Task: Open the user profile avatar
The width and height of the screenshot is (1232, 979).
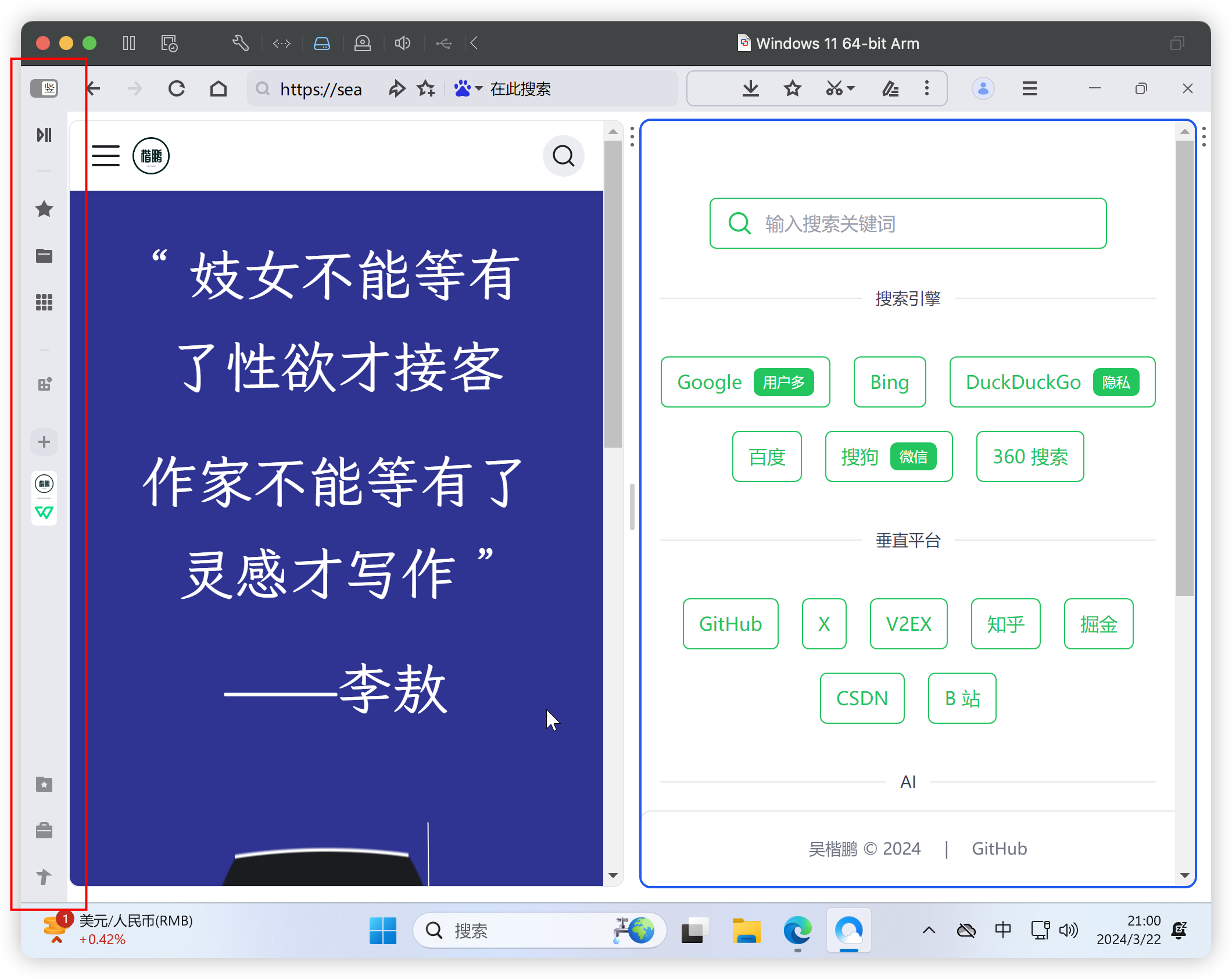Action: tap(983, 88)
